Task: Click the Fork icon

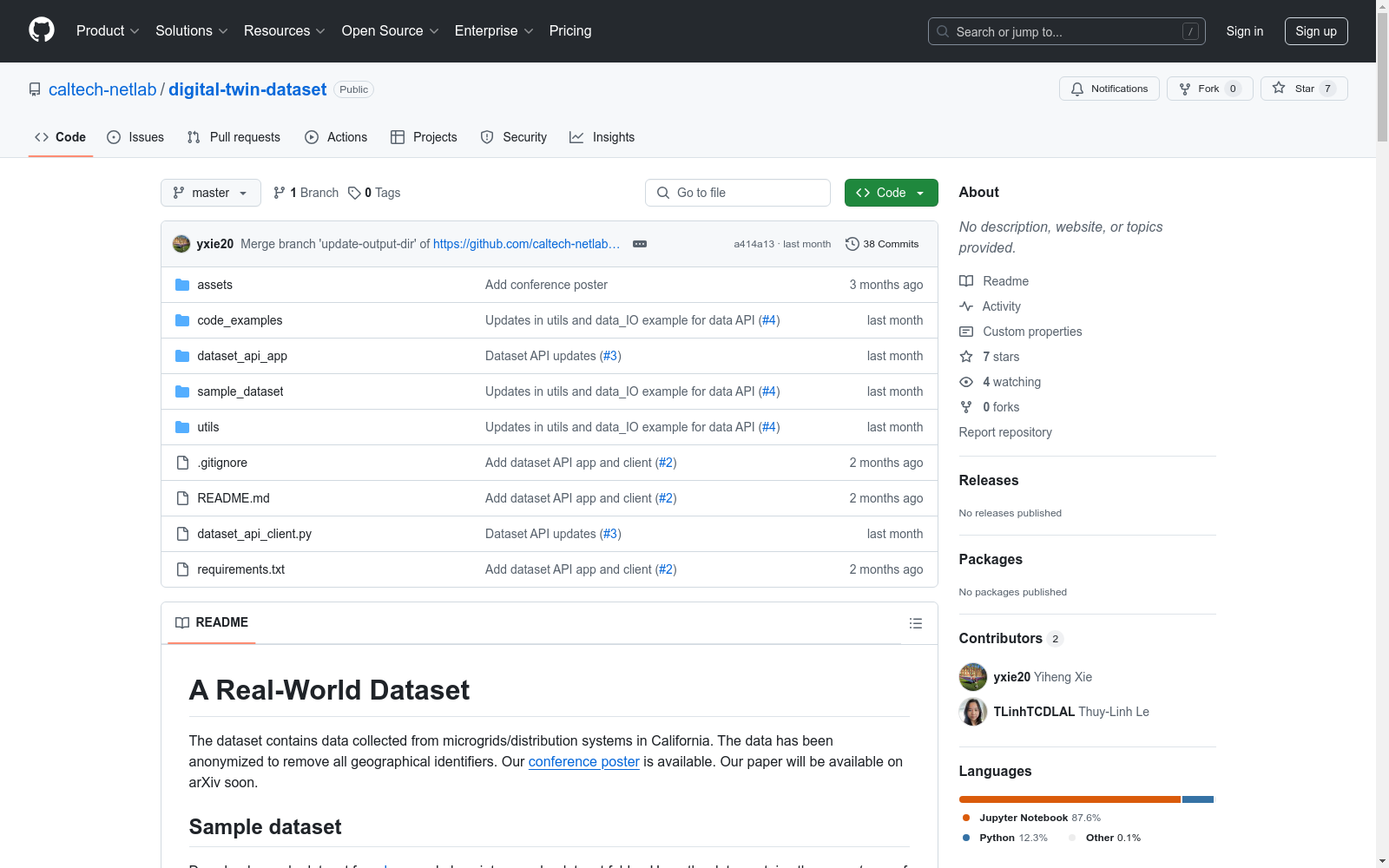Action: point(1185,89)
